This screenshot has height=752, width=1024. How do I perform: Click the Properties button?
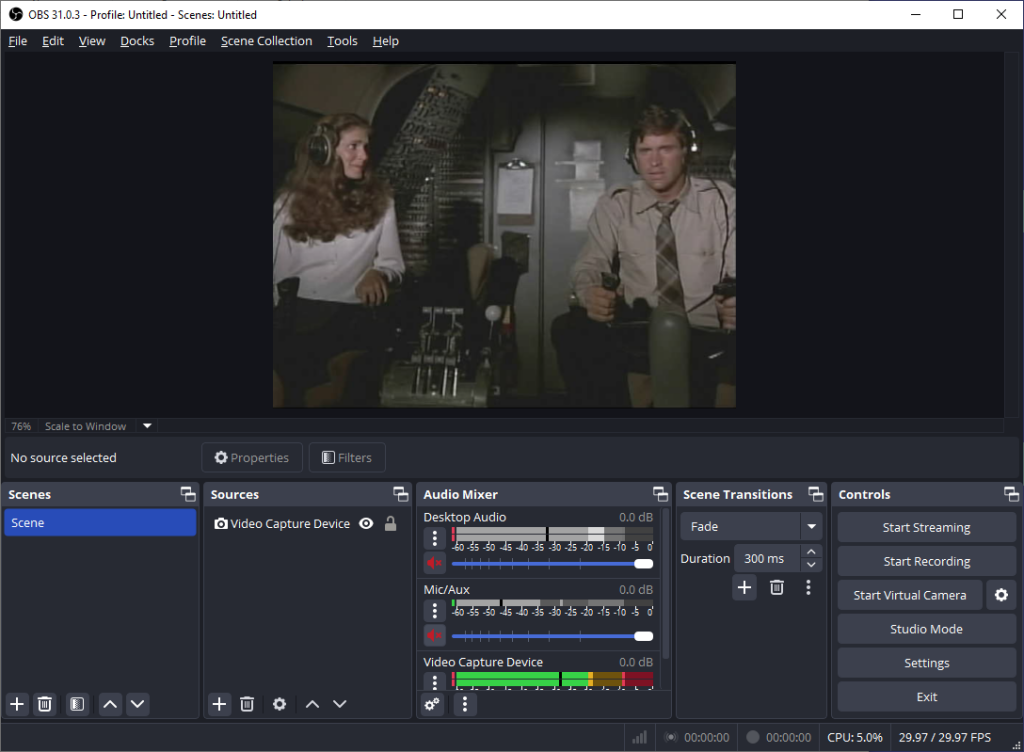252,458
